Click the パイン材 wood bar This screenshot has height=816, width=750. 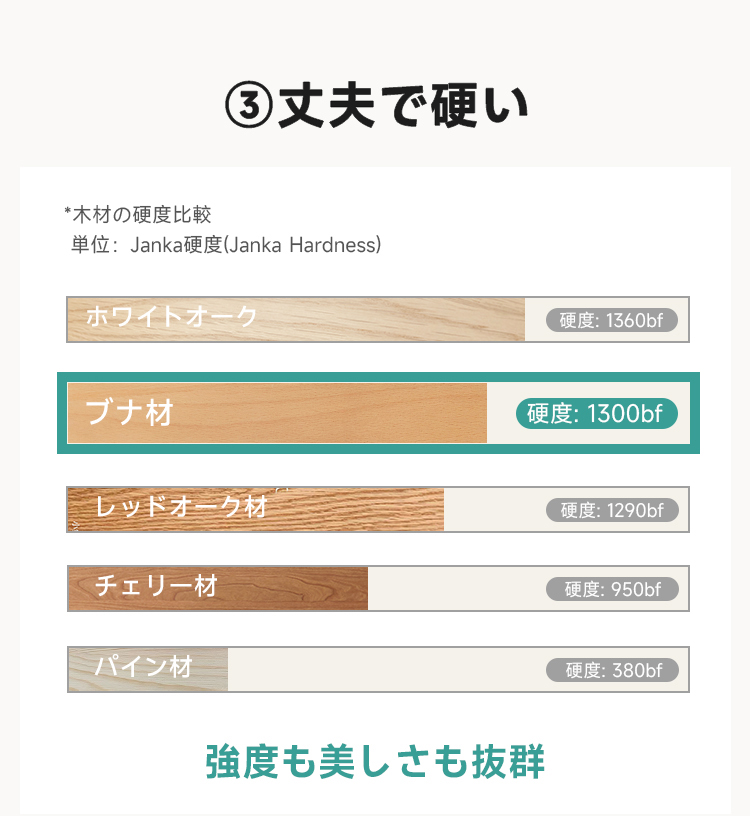[148, 669]
